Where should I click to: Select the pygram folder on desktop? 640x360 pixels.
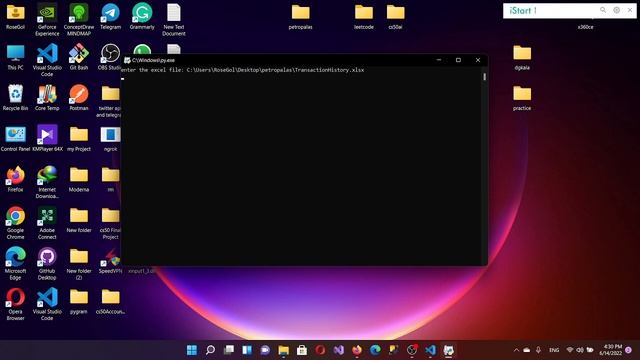(x=79, y=301)
